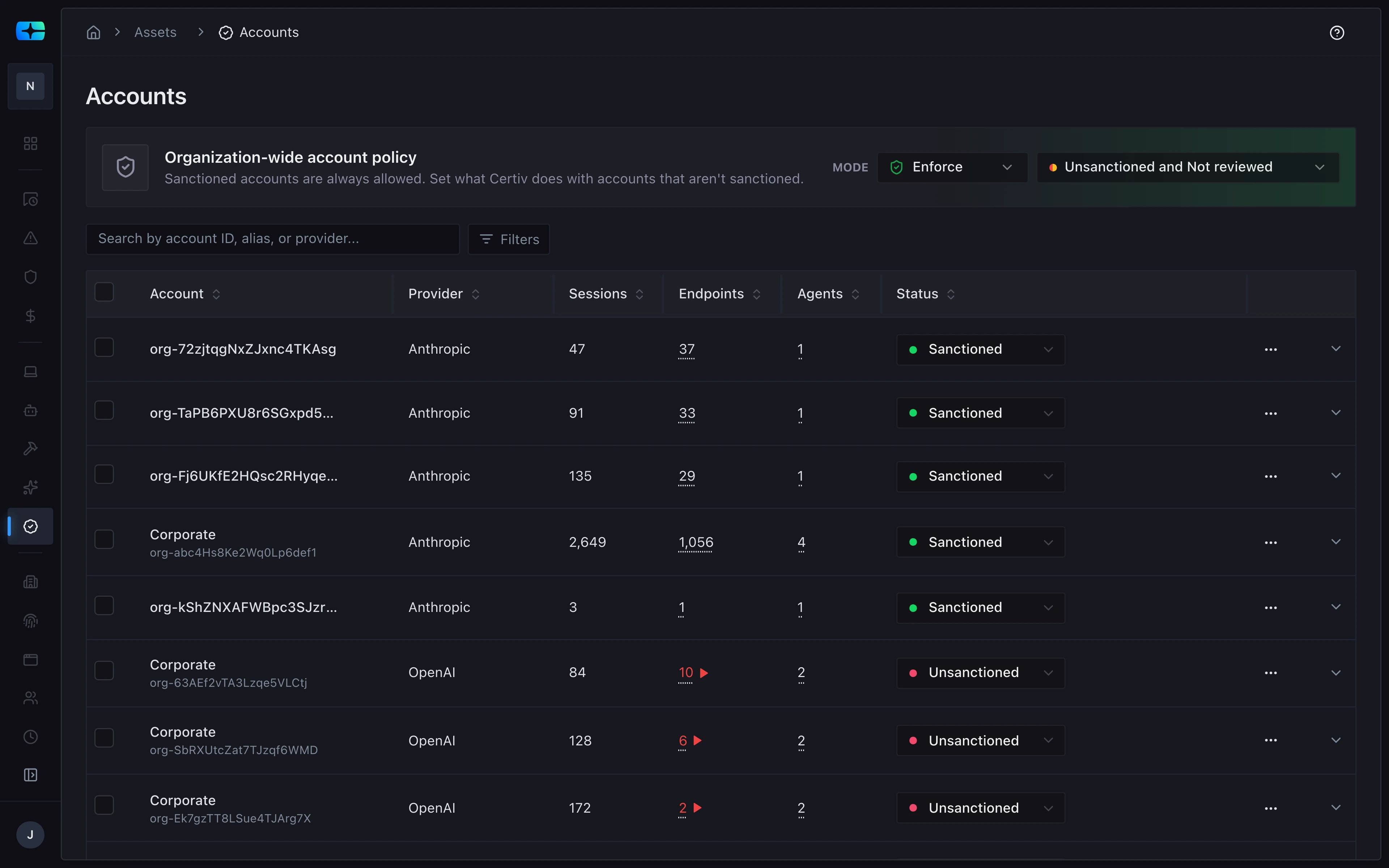Open the laptop endpoints icon in sidebar
Screen dimensions: 1389x868
(30, 371)
